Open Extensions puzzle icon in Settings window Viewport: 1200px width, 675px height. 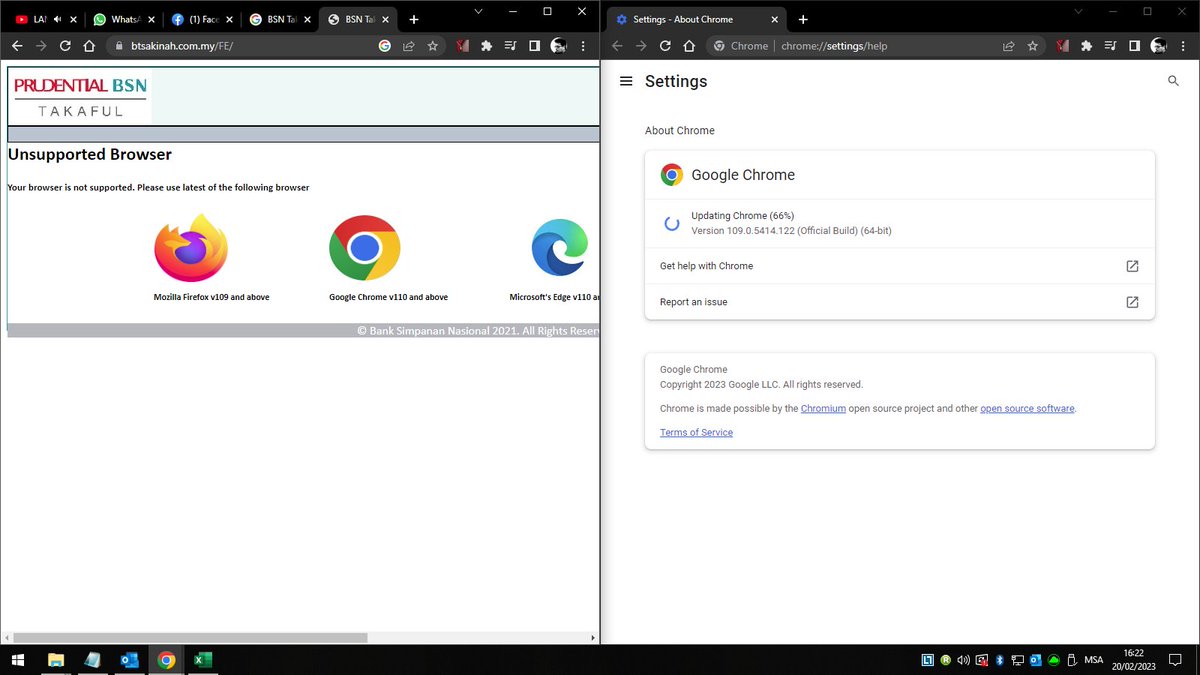pyautogui.click(x=1087, y=46)
